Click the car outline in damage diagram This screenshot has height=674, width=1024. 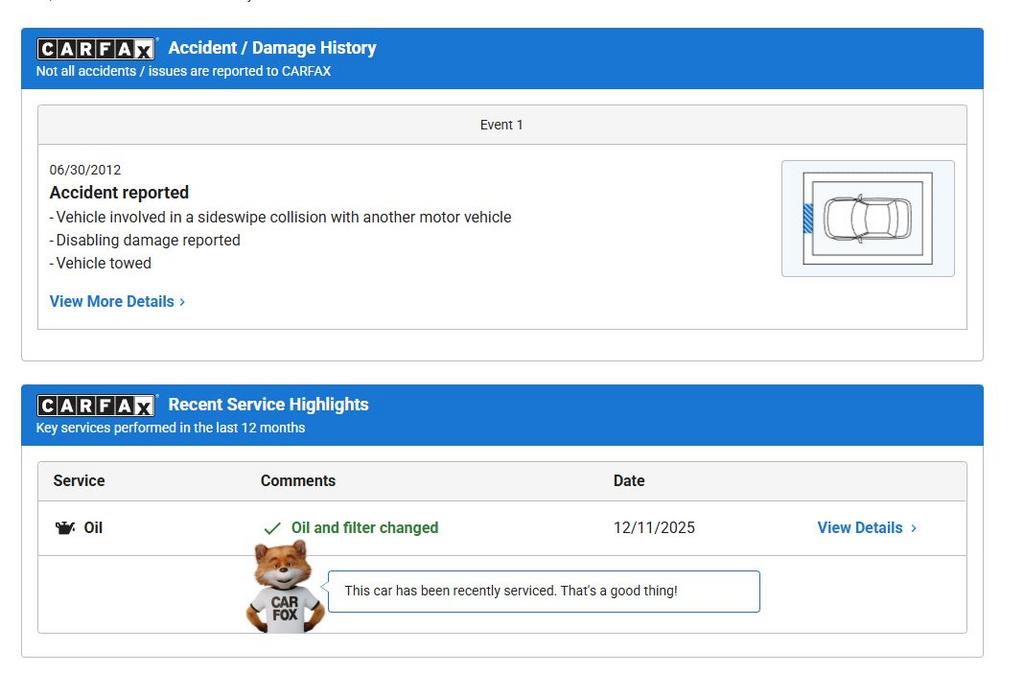[x=867, y=218]
